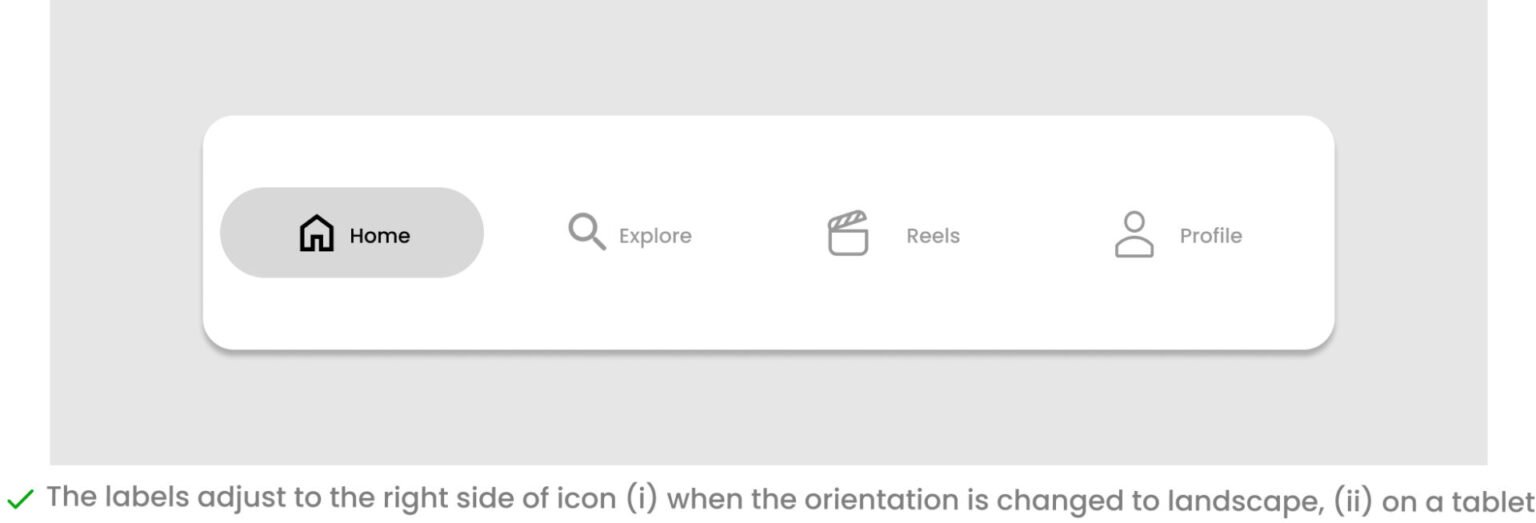
Task: Click the Home house icon
Action: point(317,233)
